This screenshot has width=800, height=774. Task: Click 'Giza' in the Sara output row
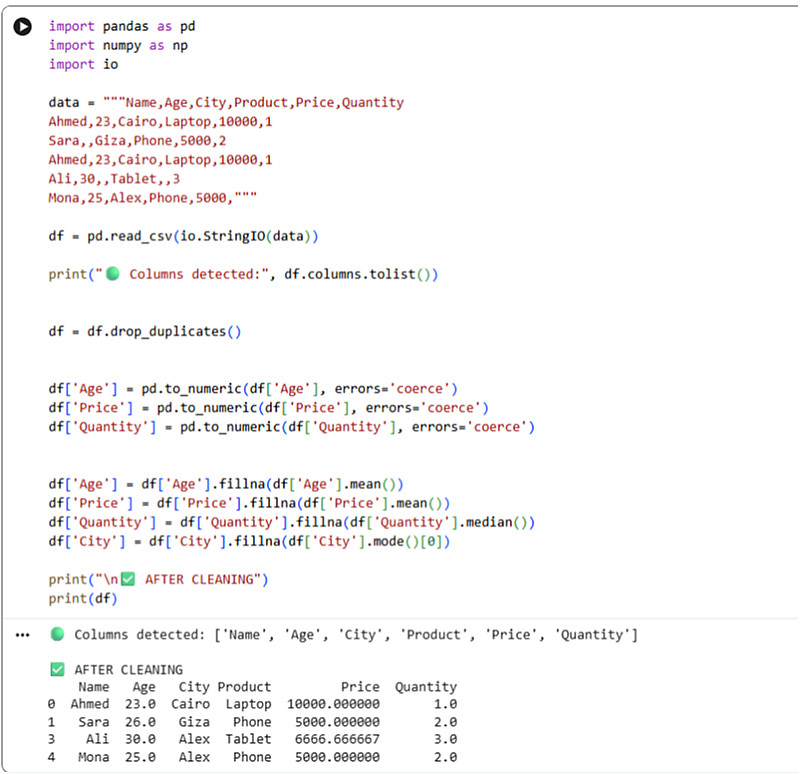click(x=194, y=722)
